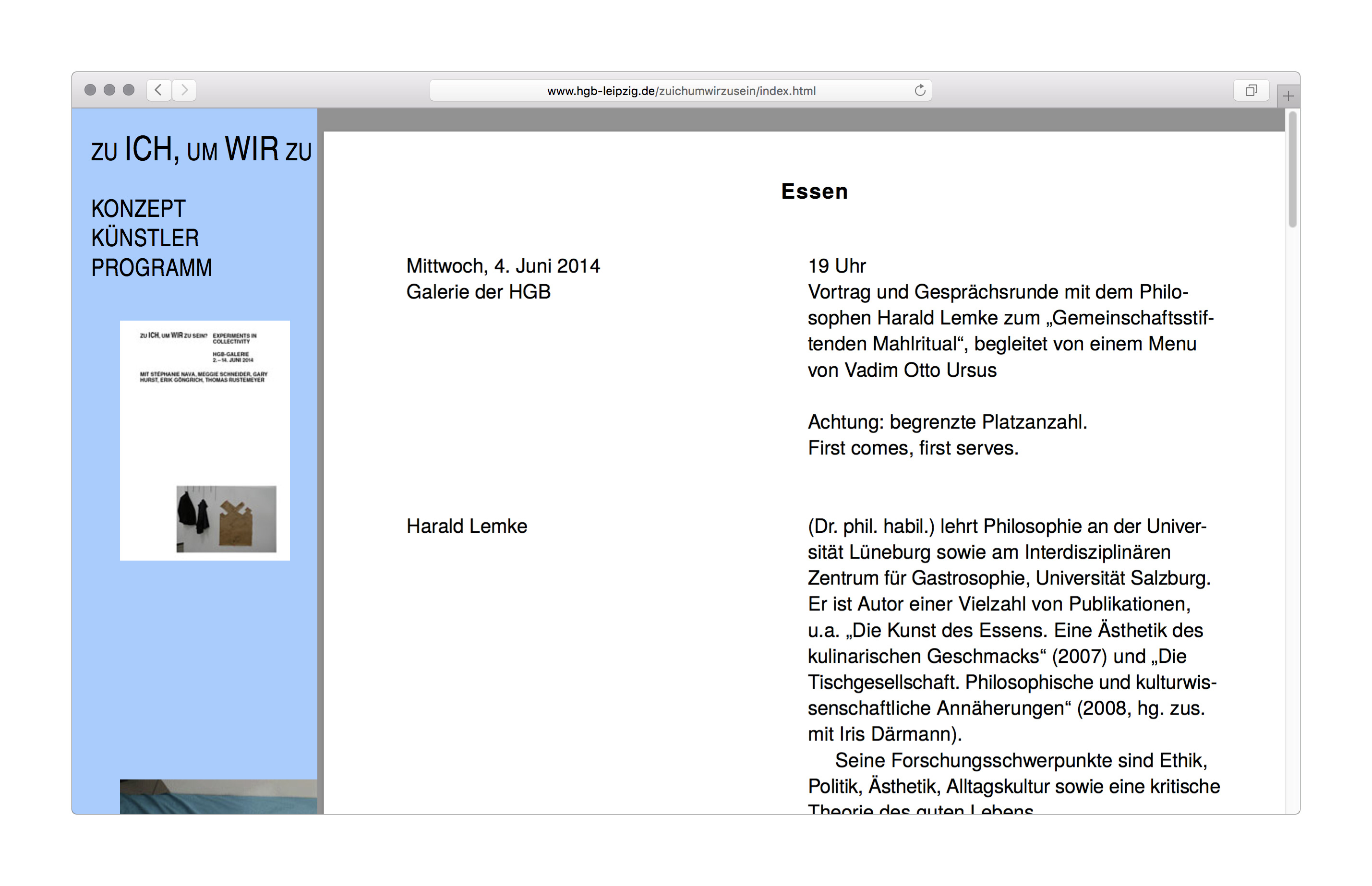This screenshot has width=1372, height=886.
Task: Click the address bar URL field
Action: coord(681,90)
